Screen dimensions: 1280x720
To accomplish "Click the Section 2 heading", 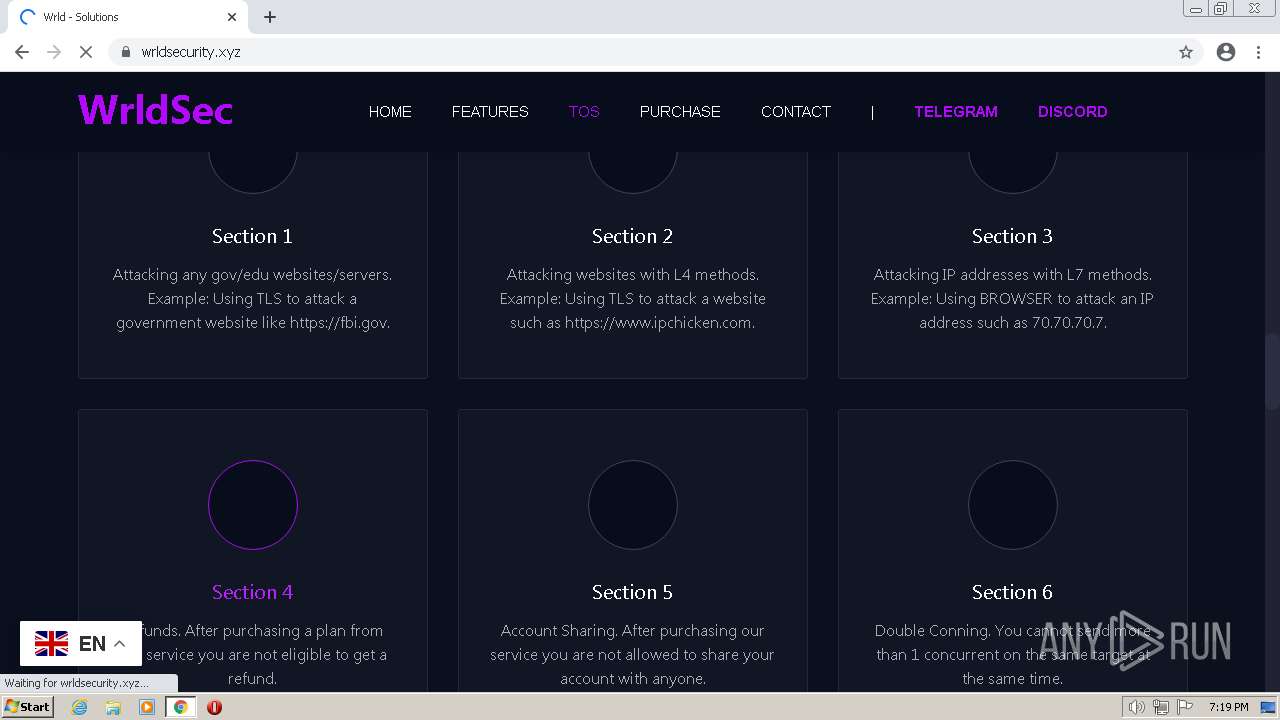I will click(x=632, y=236).
